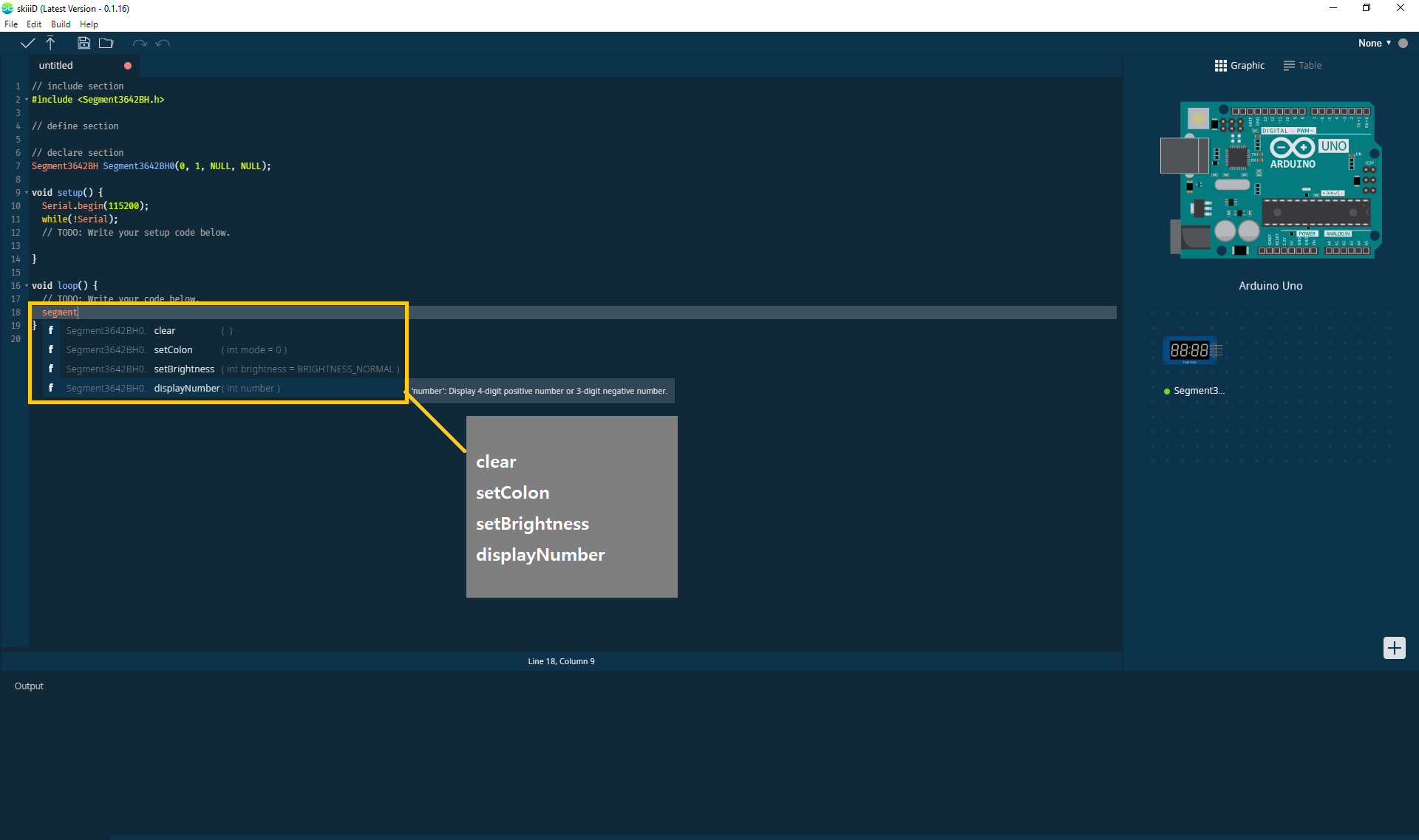Open a file using the folder icon

(106, 43)
